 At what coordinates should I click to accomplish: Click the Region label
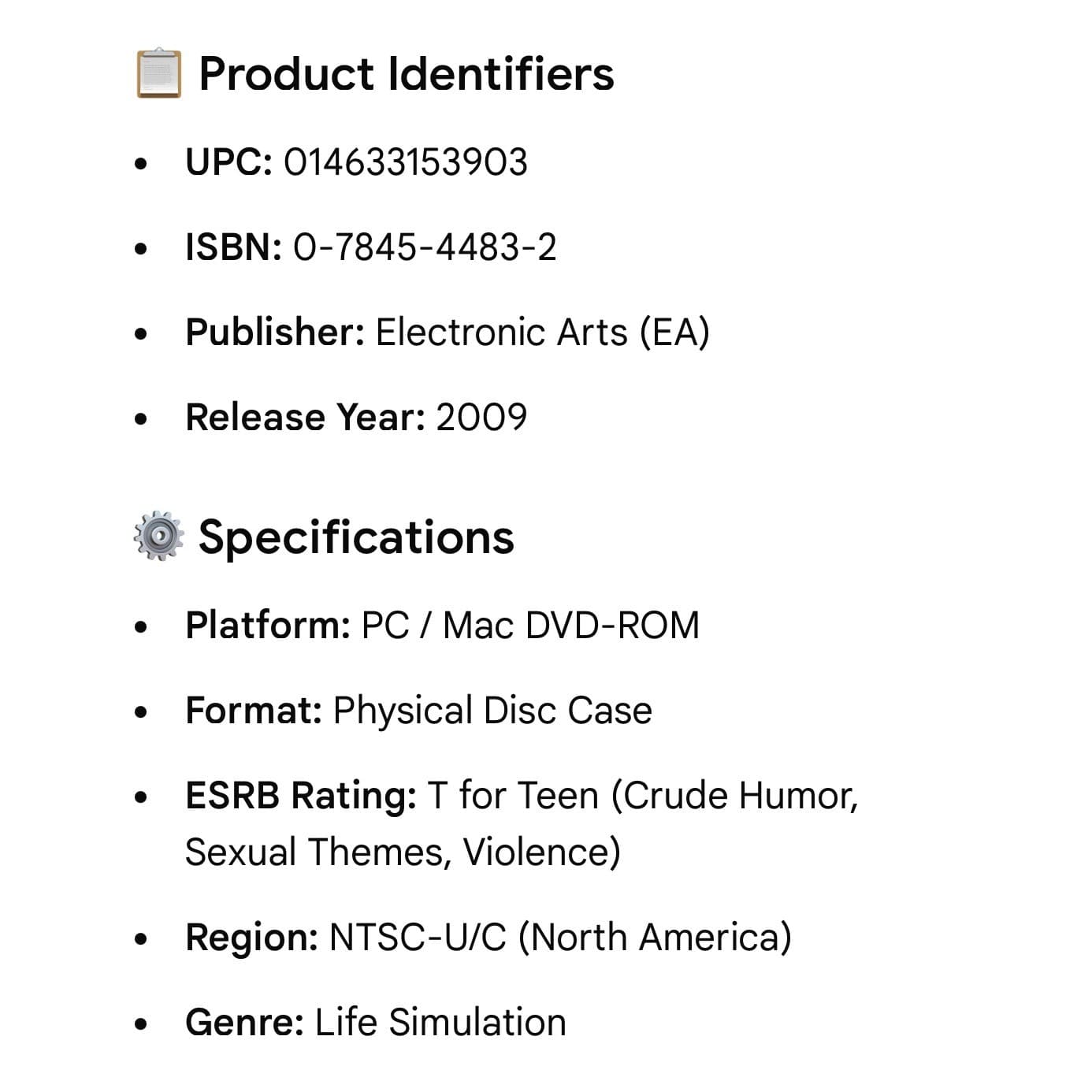point(252,938)
